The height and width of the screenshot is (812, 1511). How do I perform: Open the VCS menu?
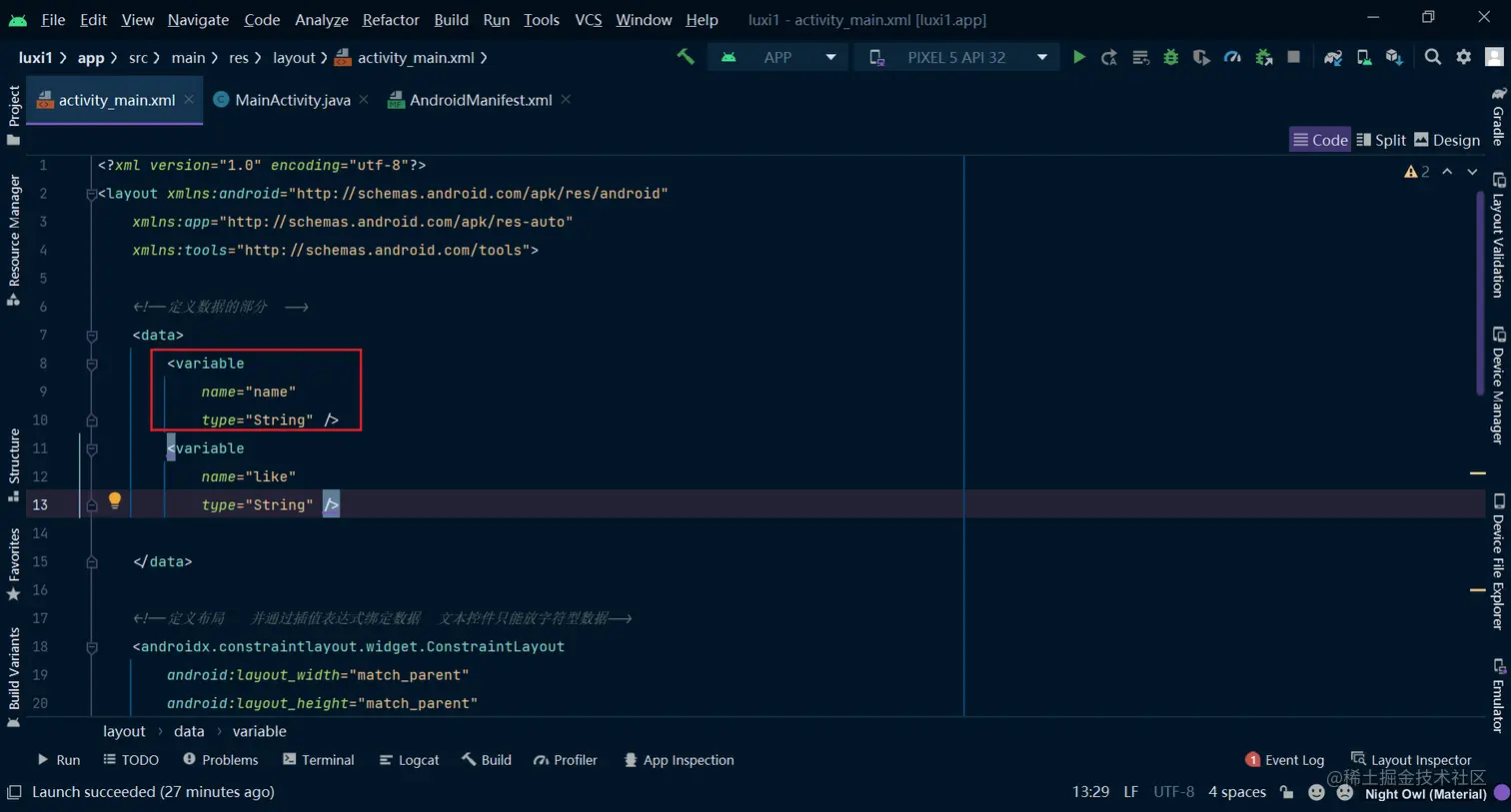click(589, 20)
